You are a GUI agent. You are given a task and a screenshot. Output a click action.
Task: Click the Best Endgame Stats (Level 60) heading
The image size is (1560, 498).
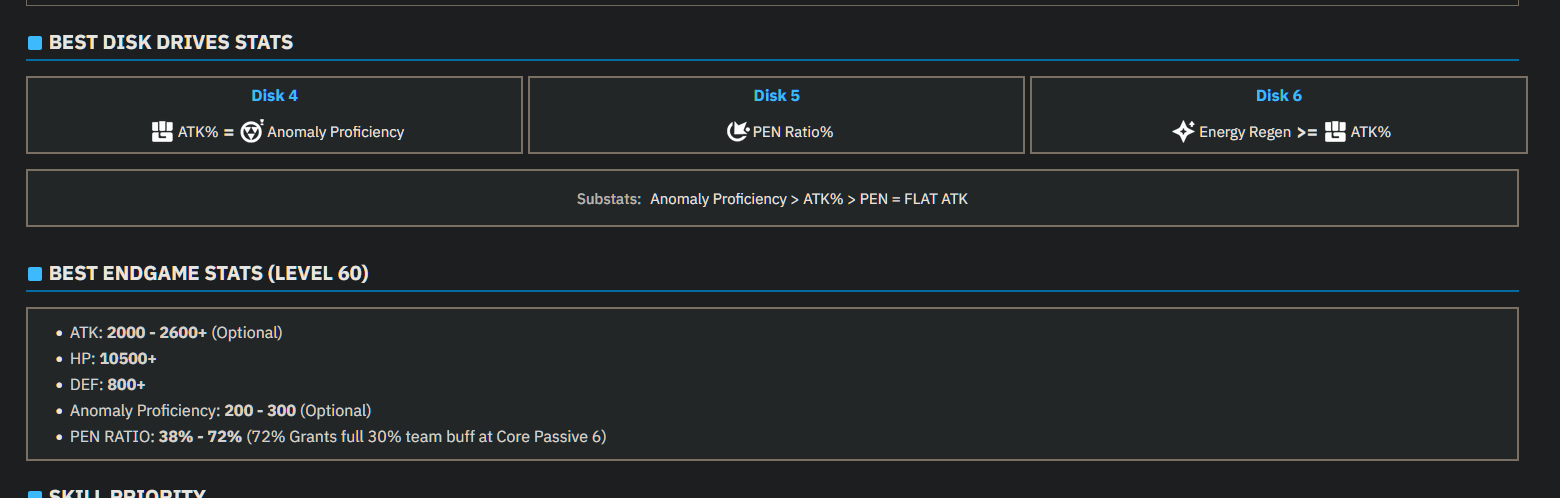pos(209,274)
